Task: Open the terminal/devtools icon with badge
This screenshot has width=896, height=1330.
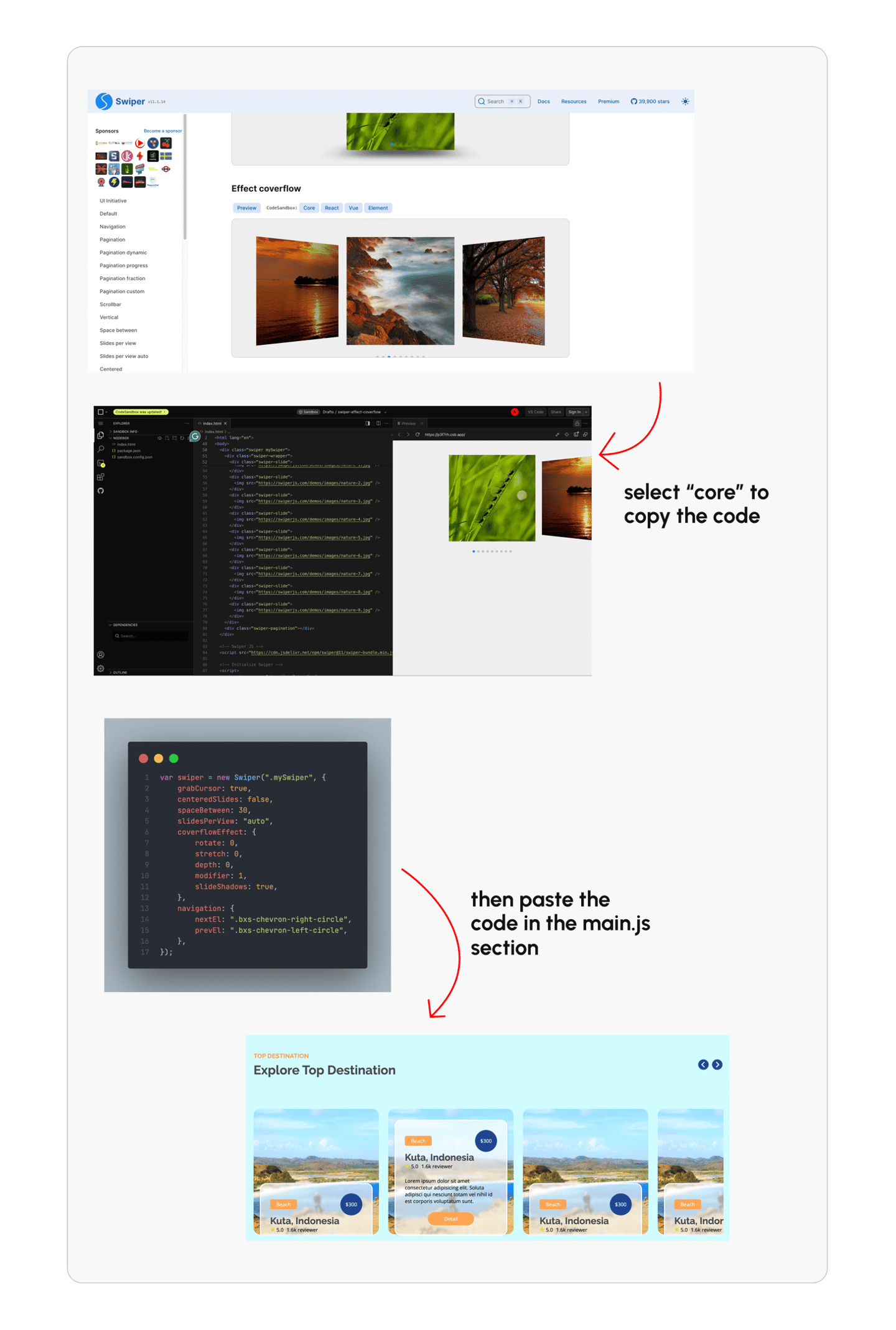Action: (101, 464)
